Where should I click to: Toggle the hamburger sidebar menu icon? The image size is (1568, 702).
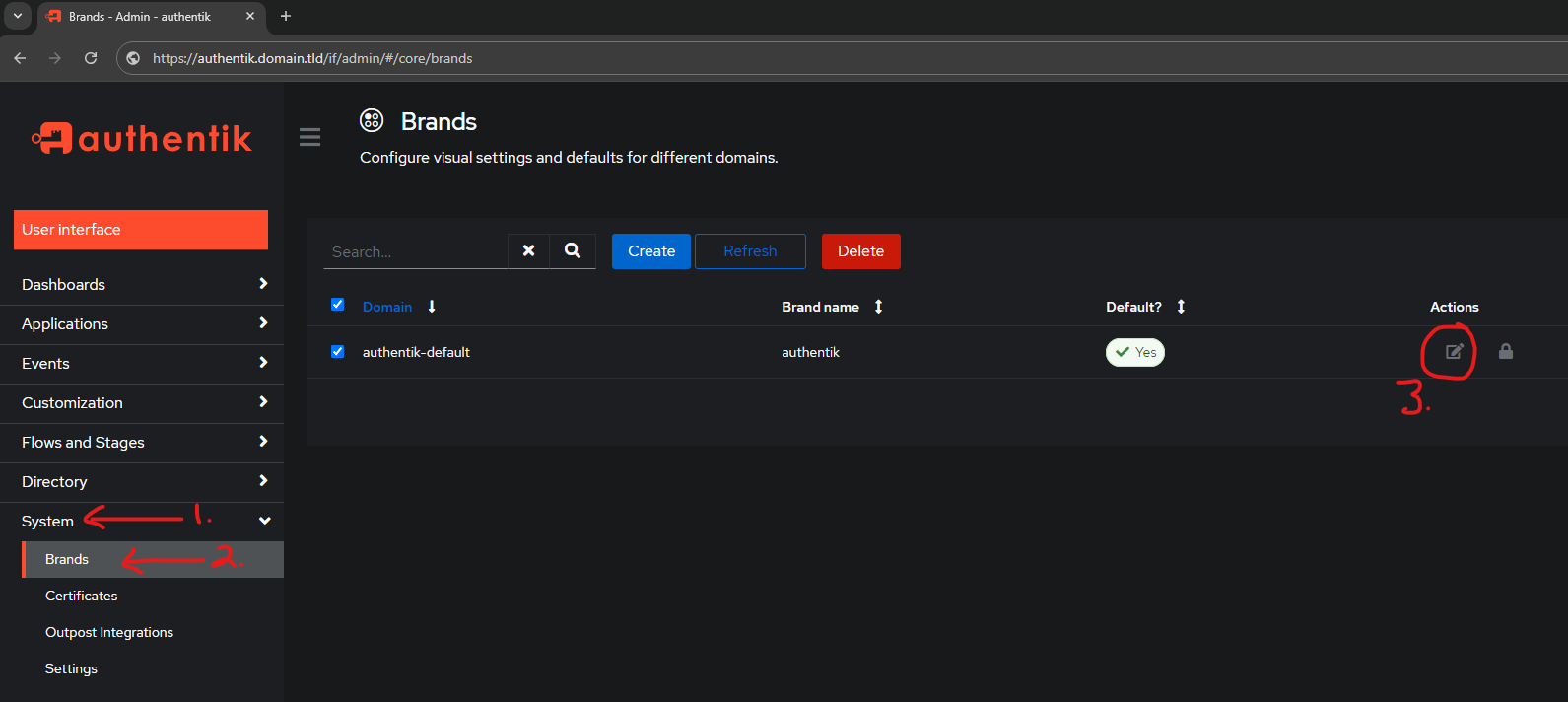coord(309,137)
